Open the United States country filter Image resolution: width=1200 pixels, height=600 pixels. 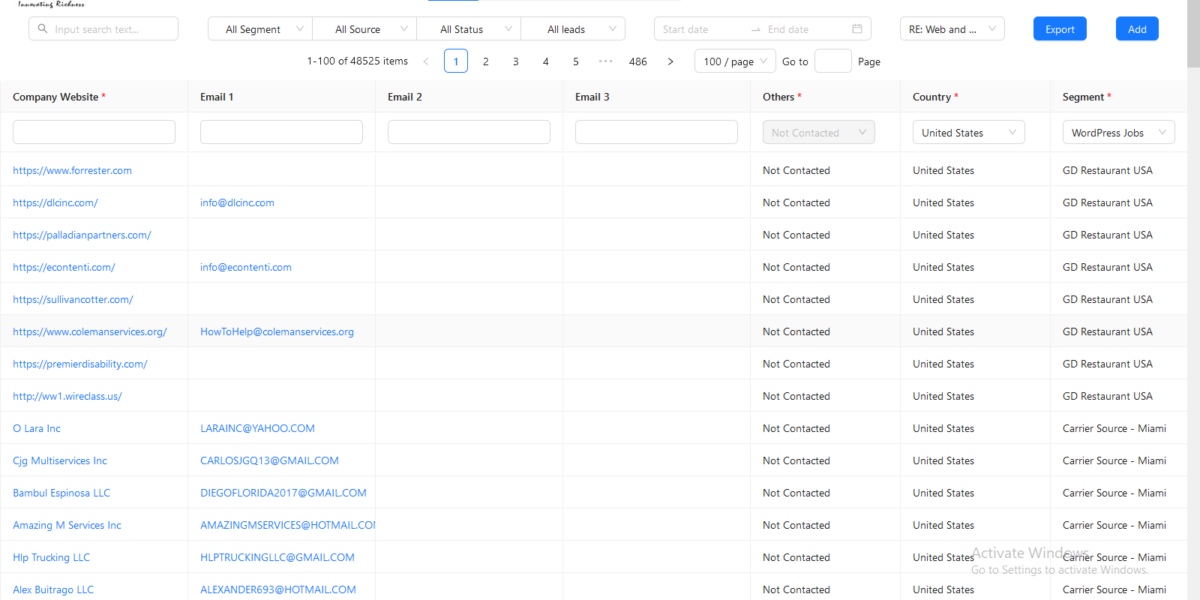[x=968, y=133]
